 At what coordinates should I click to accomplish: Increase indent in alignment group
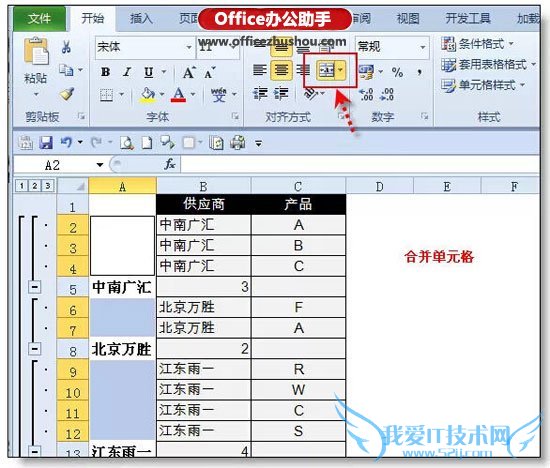point(281,94)
